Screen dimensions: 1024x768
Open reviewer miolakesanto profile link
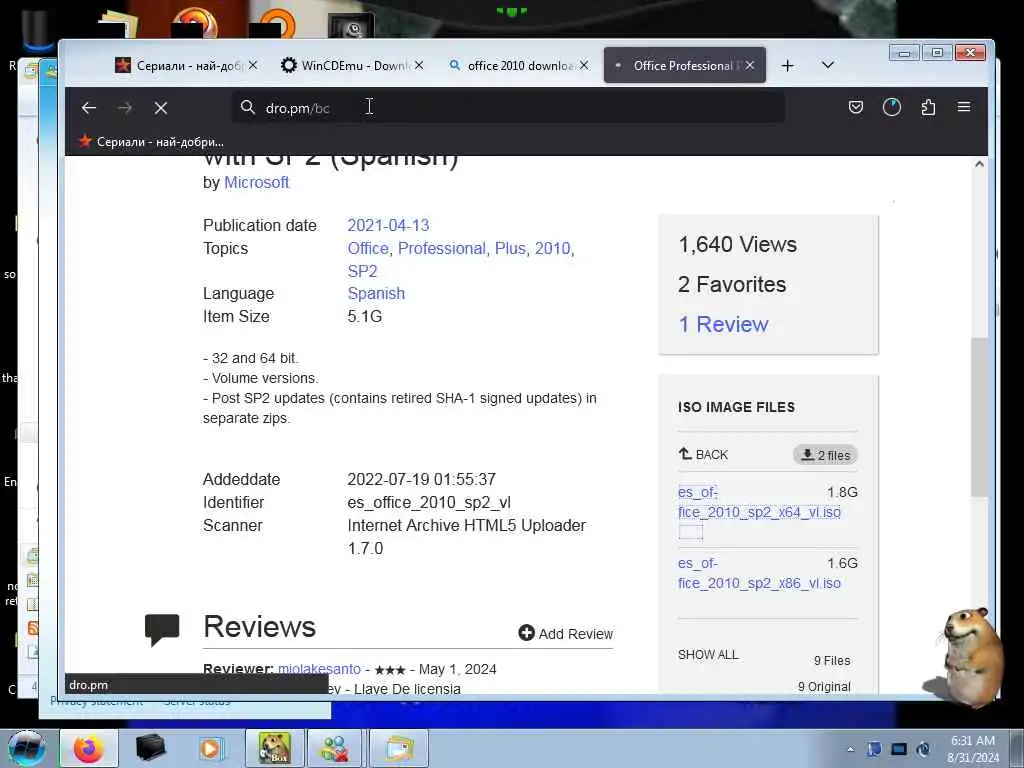pos(319,669)
